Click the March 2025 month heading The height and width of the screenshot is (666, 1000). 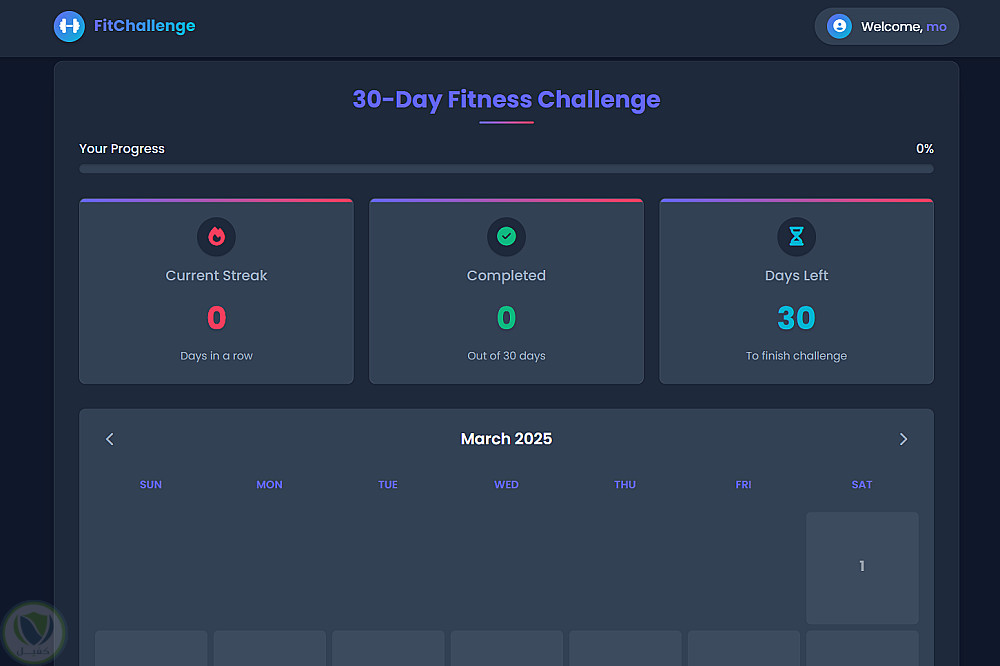pos(506,439)
